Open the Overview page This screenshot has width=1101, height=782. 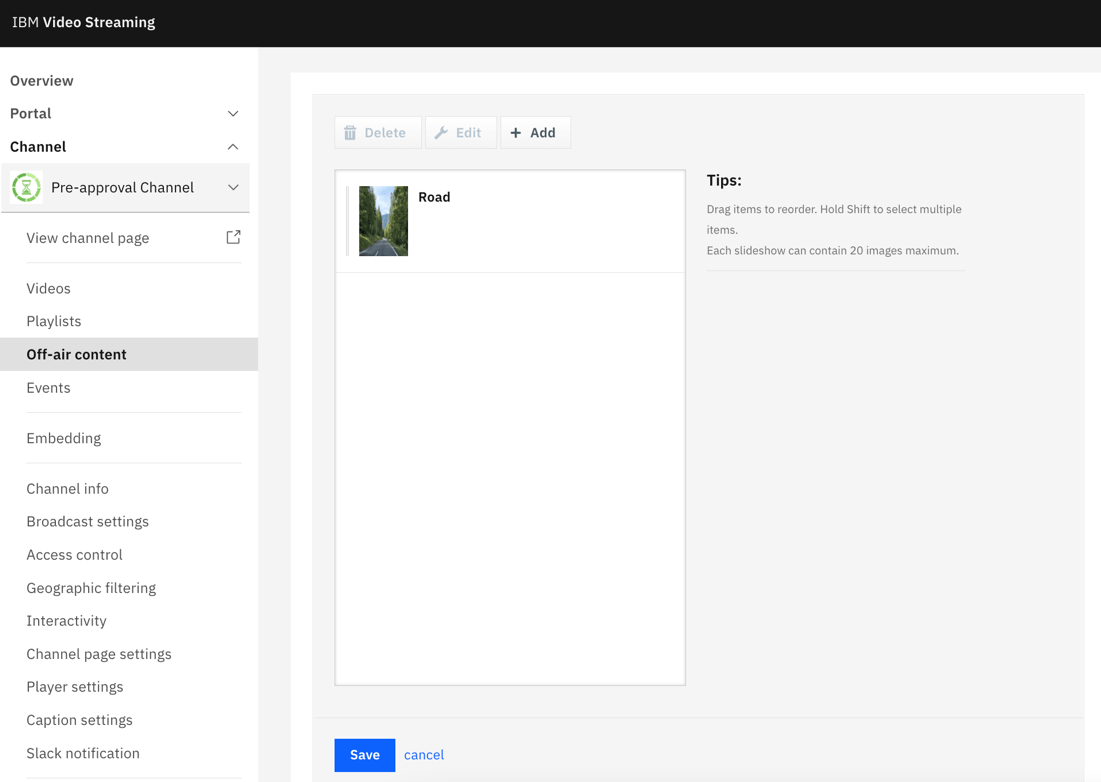(41, 81)
